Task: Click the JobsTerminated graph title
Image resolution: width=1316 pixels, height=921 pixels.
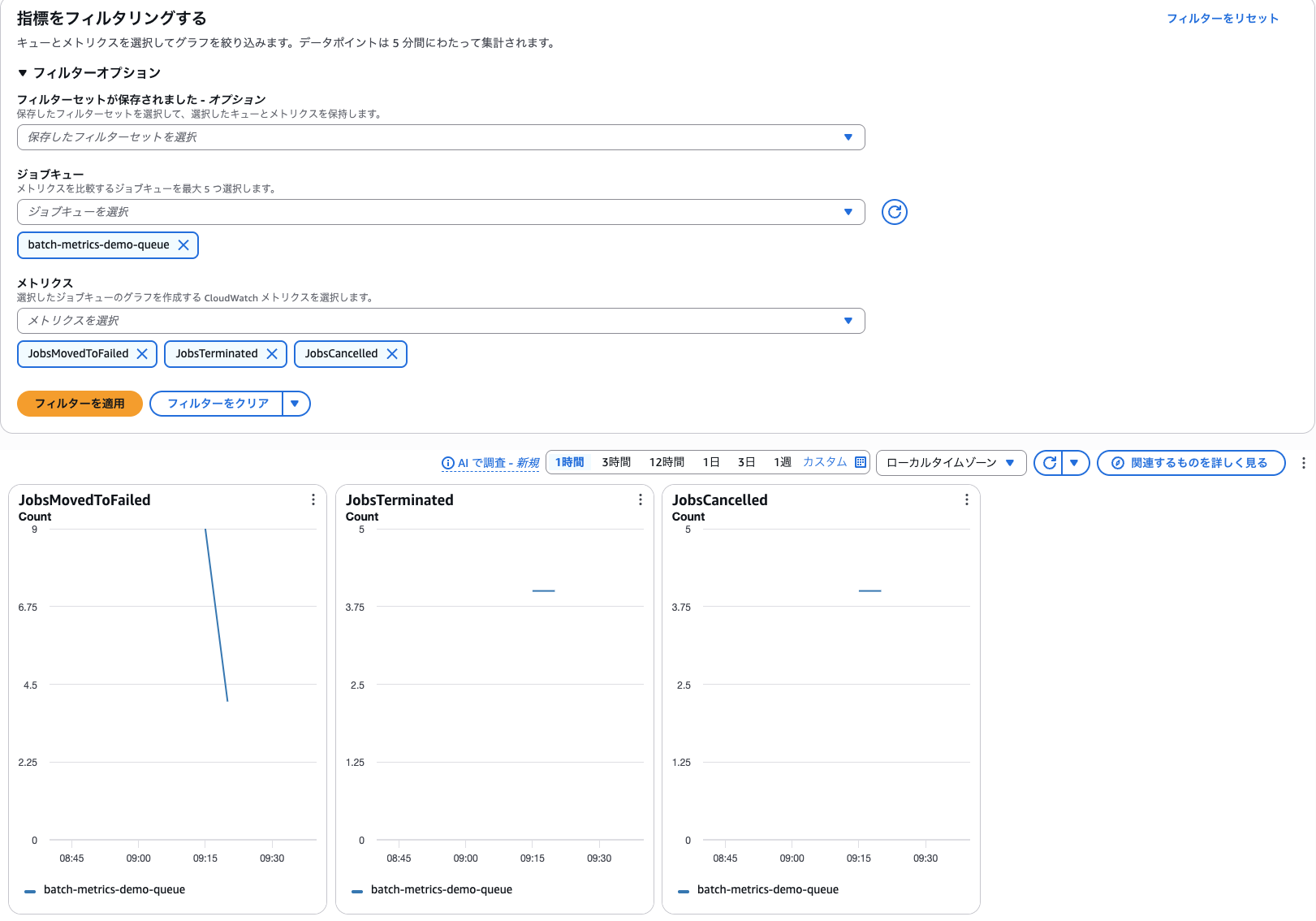Action: point(399,500)
